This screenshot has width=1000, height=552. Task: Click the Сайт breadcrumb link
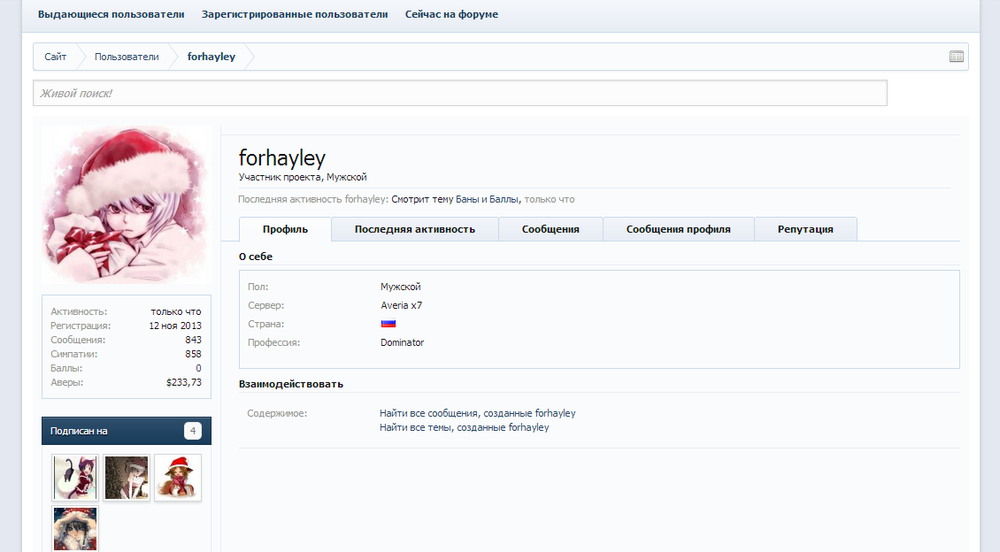pos(56,57)
